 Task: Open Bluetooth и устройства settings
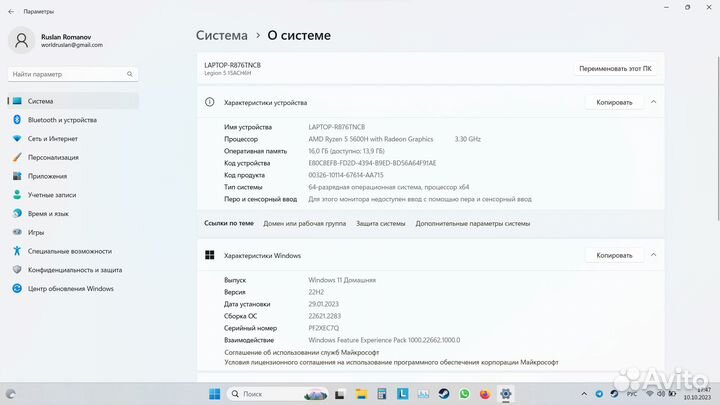[73, 120]
